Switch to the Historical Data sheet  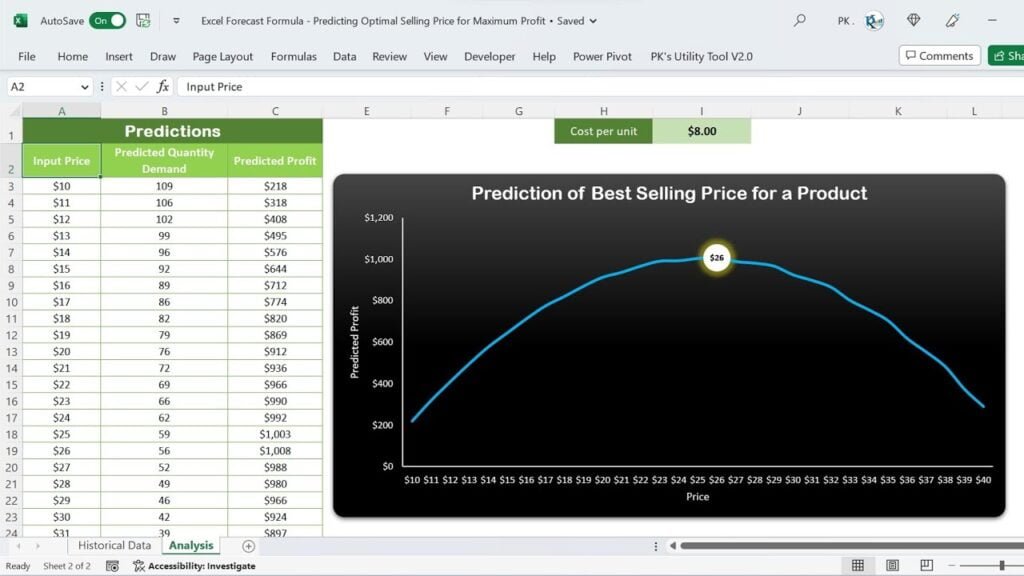coord(114,546)
